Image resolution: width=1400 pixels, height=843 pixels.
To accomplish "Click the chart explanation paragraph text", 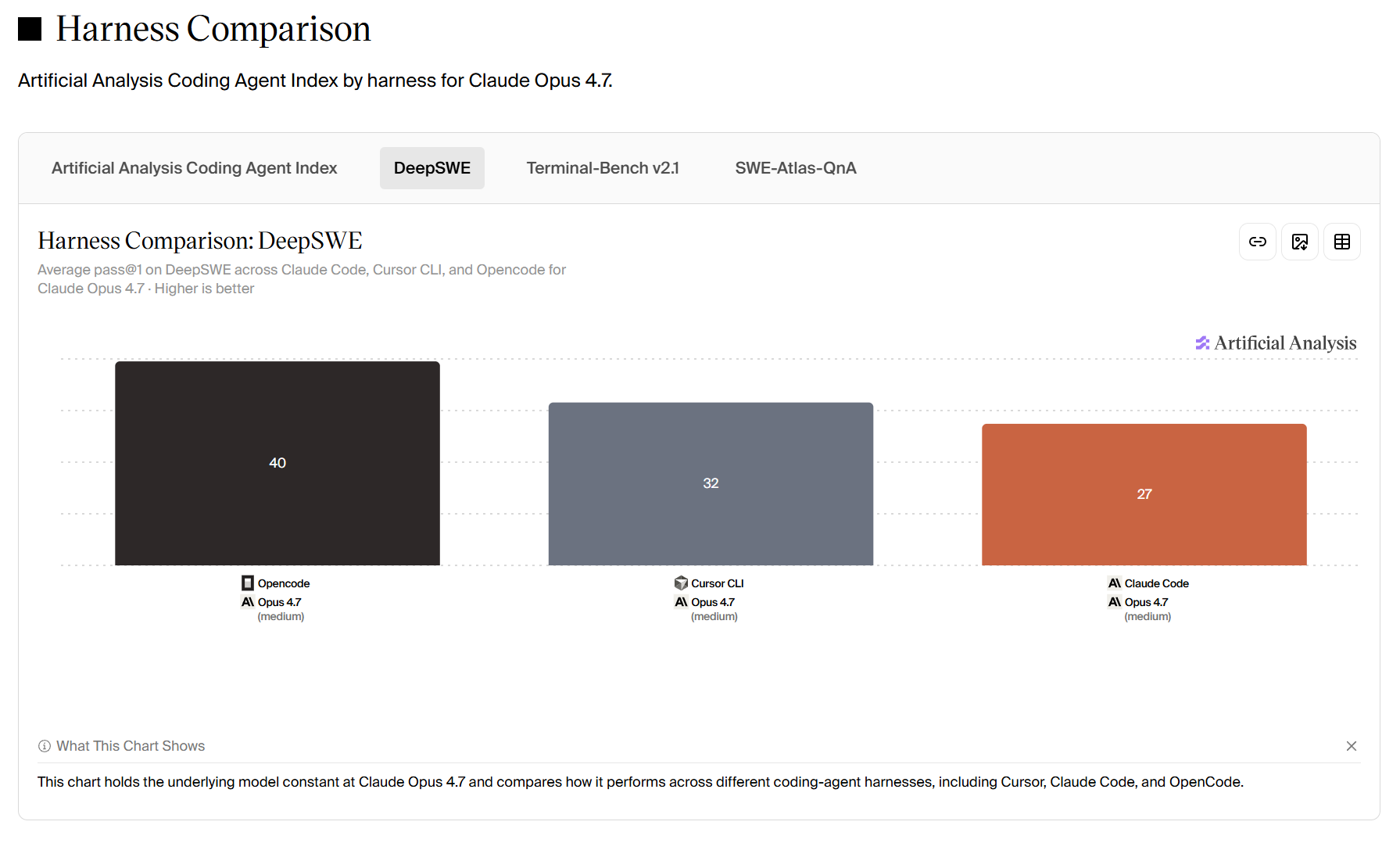I will [640, 782].
